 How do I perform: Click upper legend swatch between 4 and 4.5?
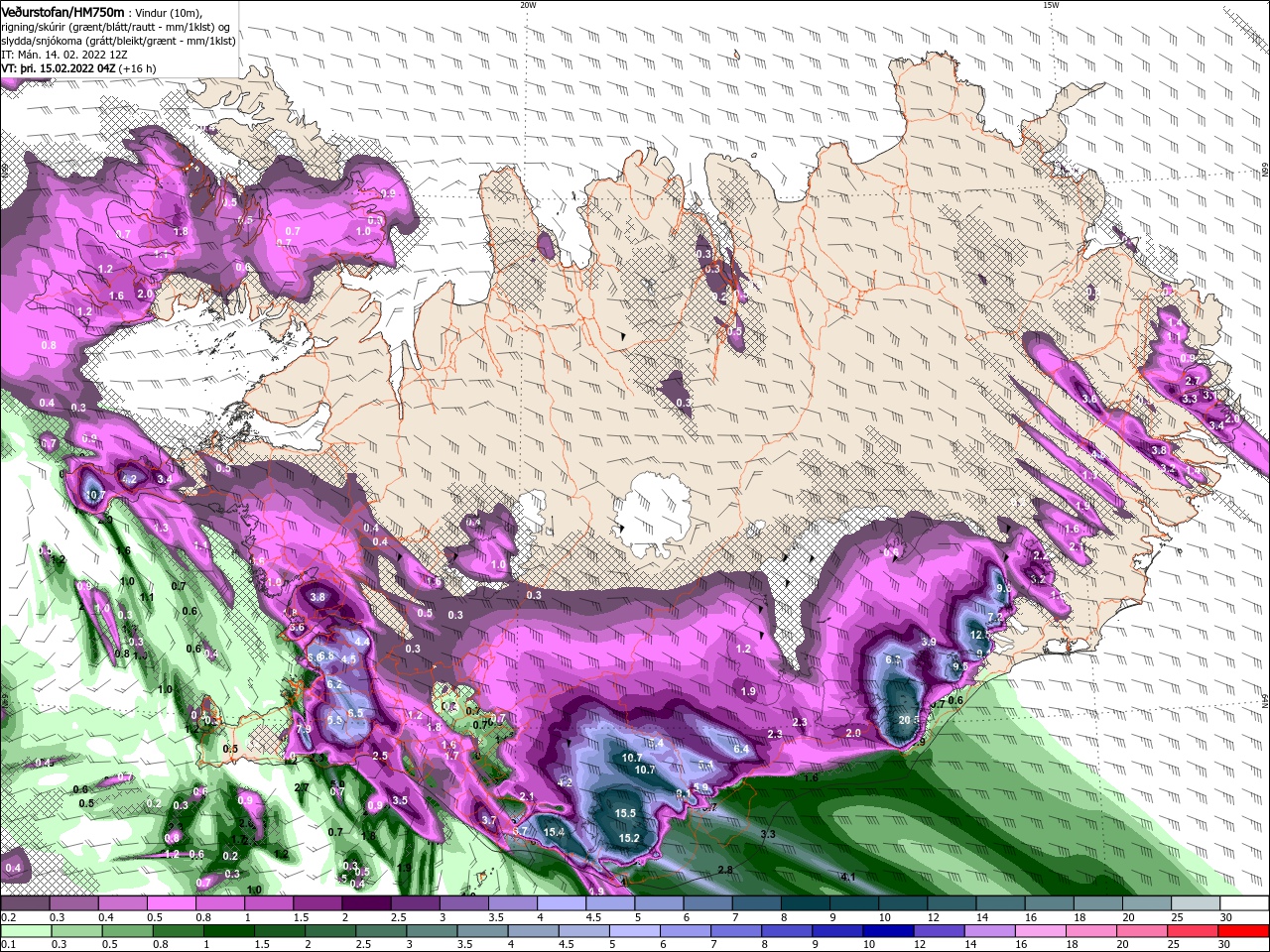[561, 903]
